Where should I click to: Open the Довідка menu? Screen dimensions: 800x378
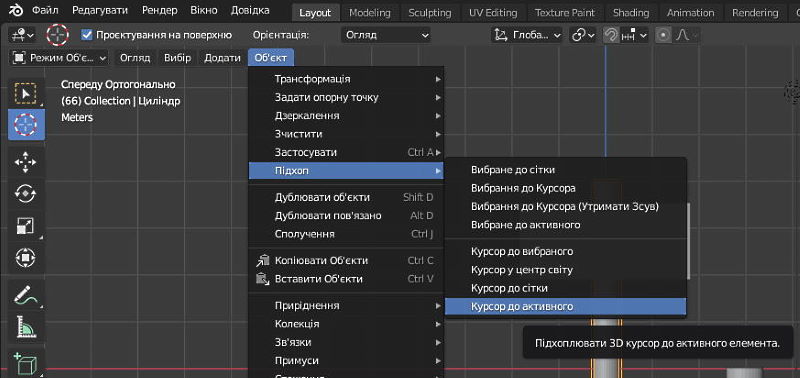click(250, 11)
